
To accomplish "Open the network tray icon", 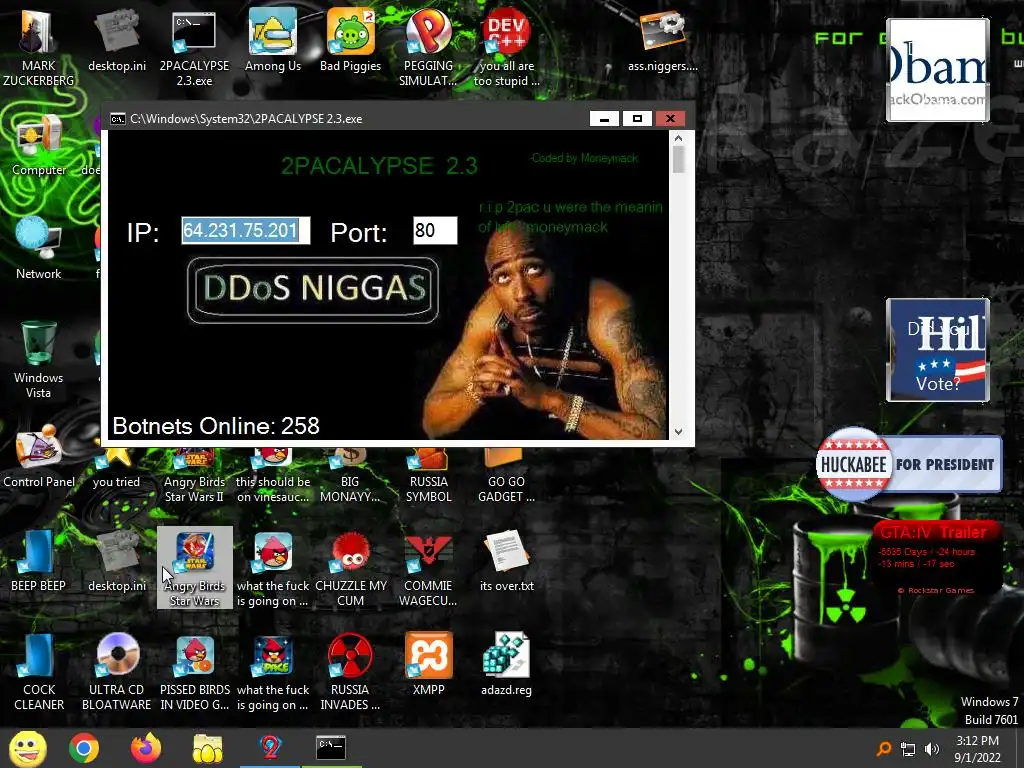I will pyautogui.click(x=908, y=749).
